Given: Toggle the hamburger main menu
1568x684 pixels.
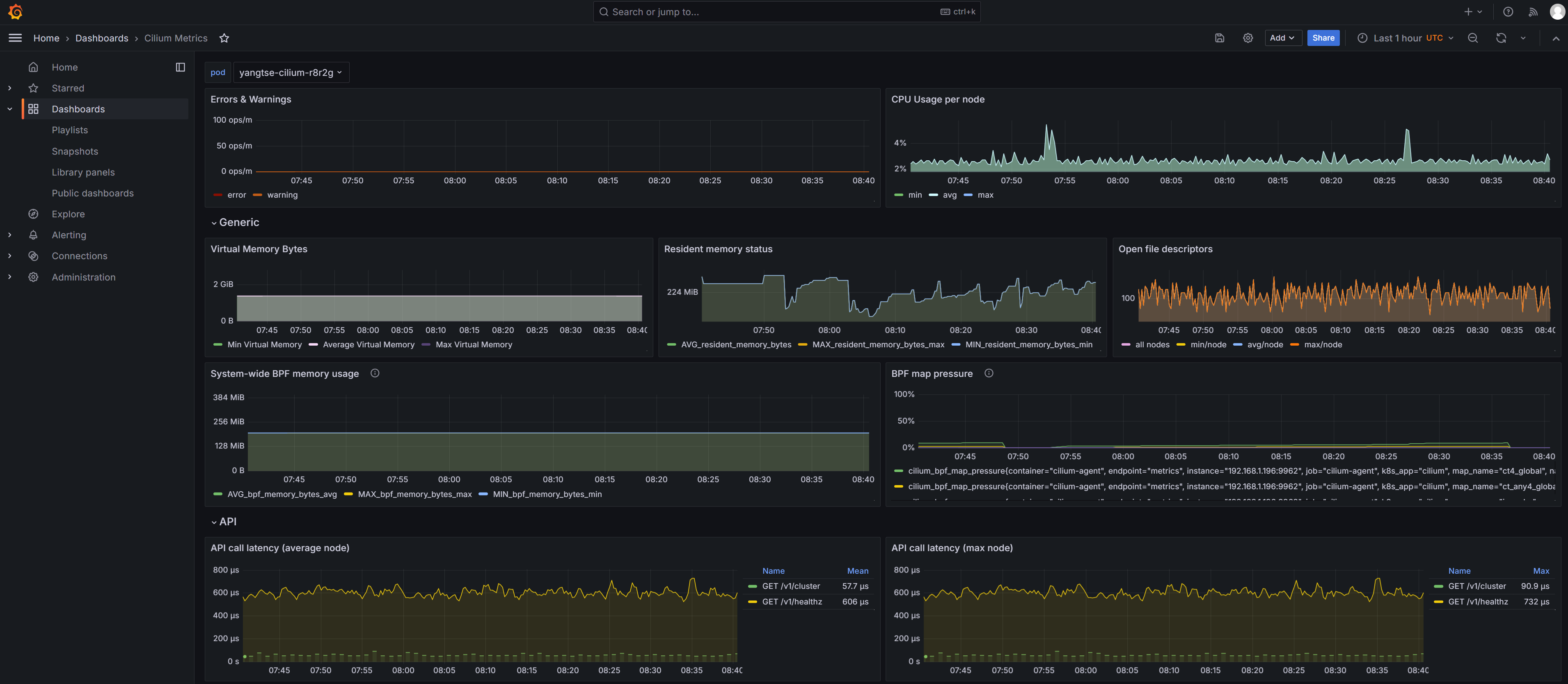Looking at the screenshot, I should [x=15, y=38].
